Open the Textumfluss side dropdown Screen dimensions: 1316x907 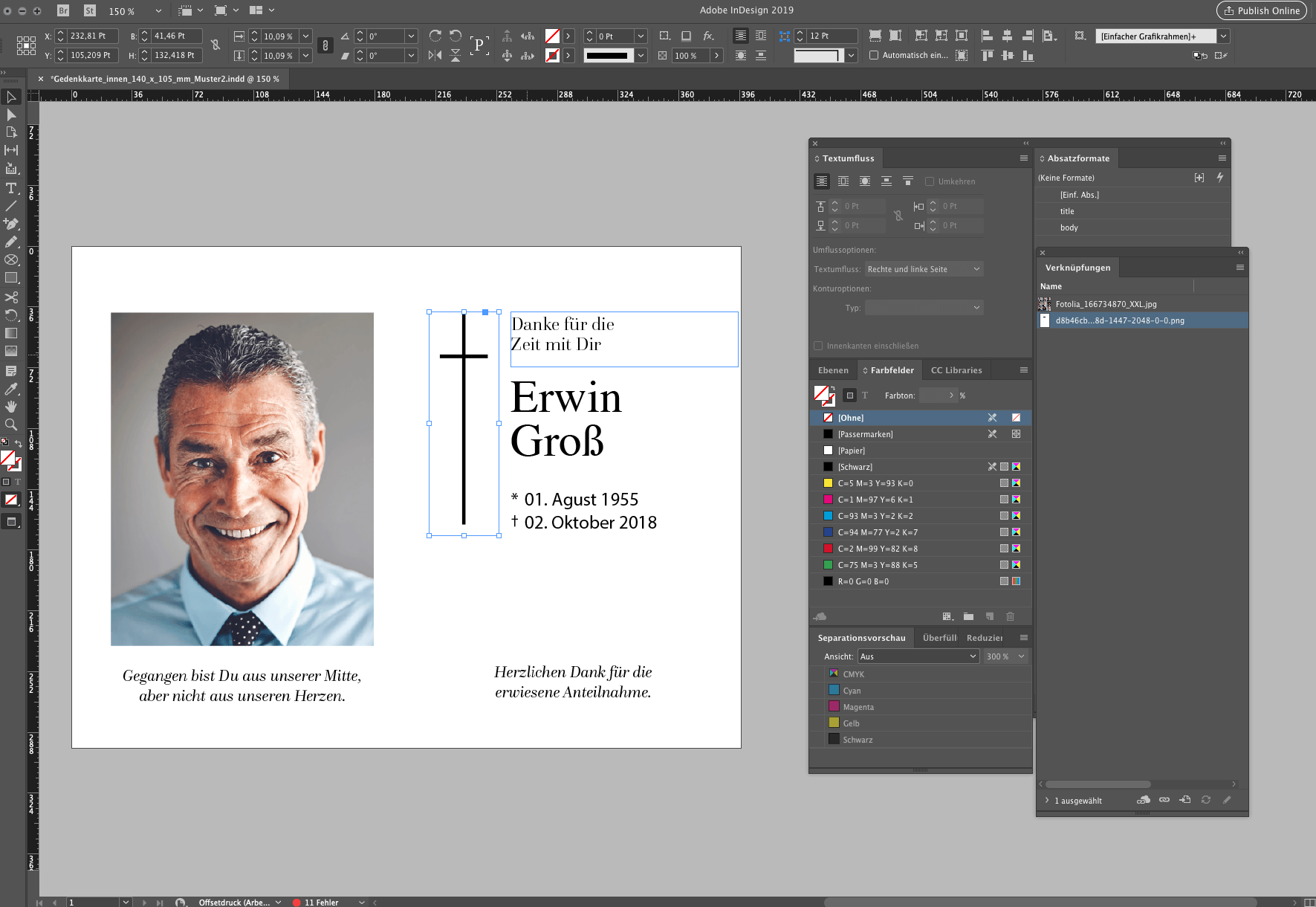click(924, 269)
